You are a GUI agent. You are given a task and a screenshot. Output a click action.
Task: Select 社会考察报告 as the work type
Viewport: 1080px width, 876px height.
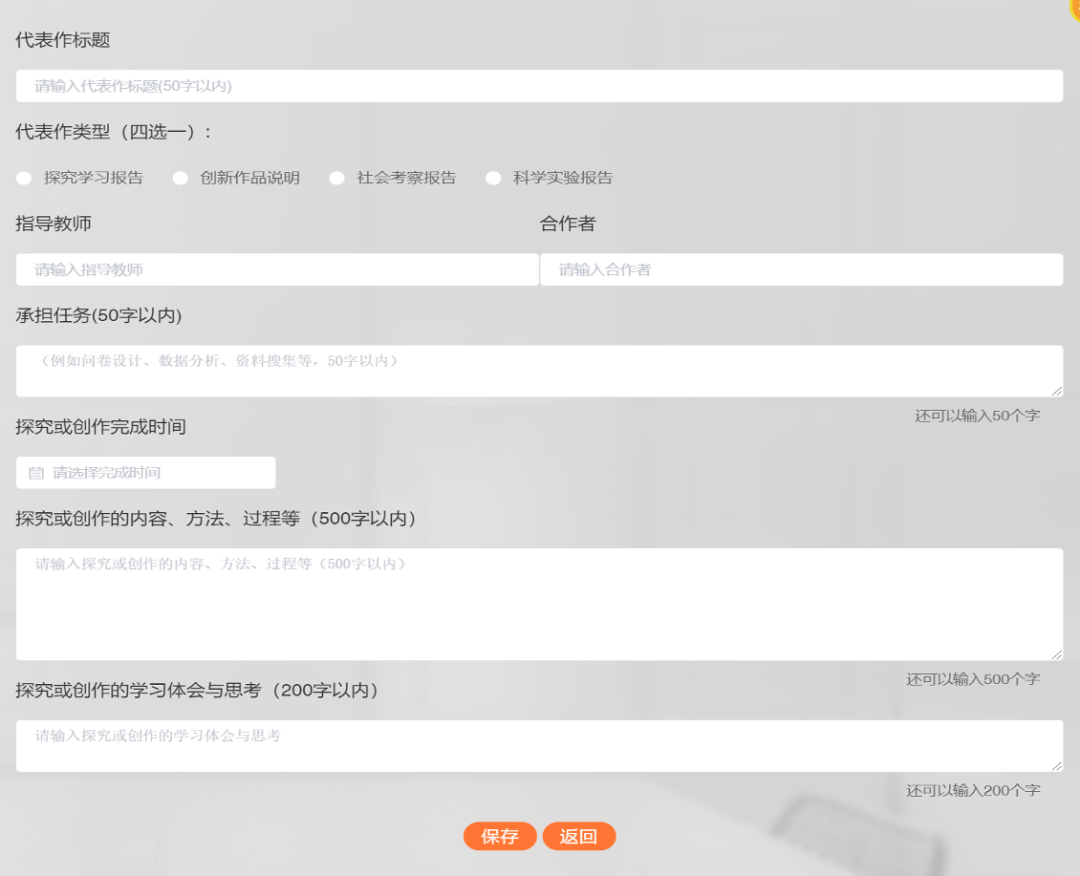pos(337,178)
